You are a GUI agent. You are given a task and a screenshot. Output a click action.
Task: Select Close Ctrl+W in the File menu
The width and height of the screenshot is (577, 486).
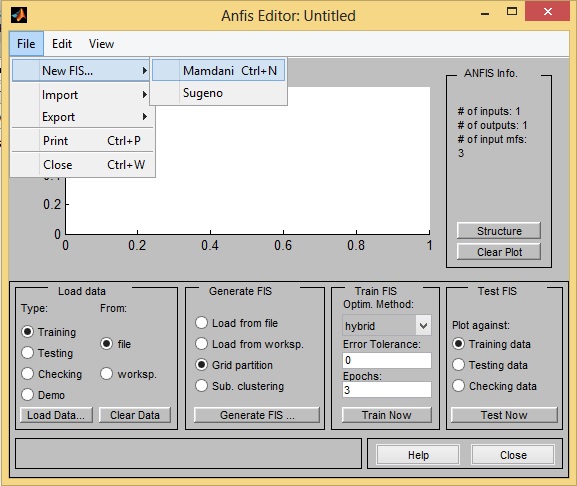pos(82,164)
